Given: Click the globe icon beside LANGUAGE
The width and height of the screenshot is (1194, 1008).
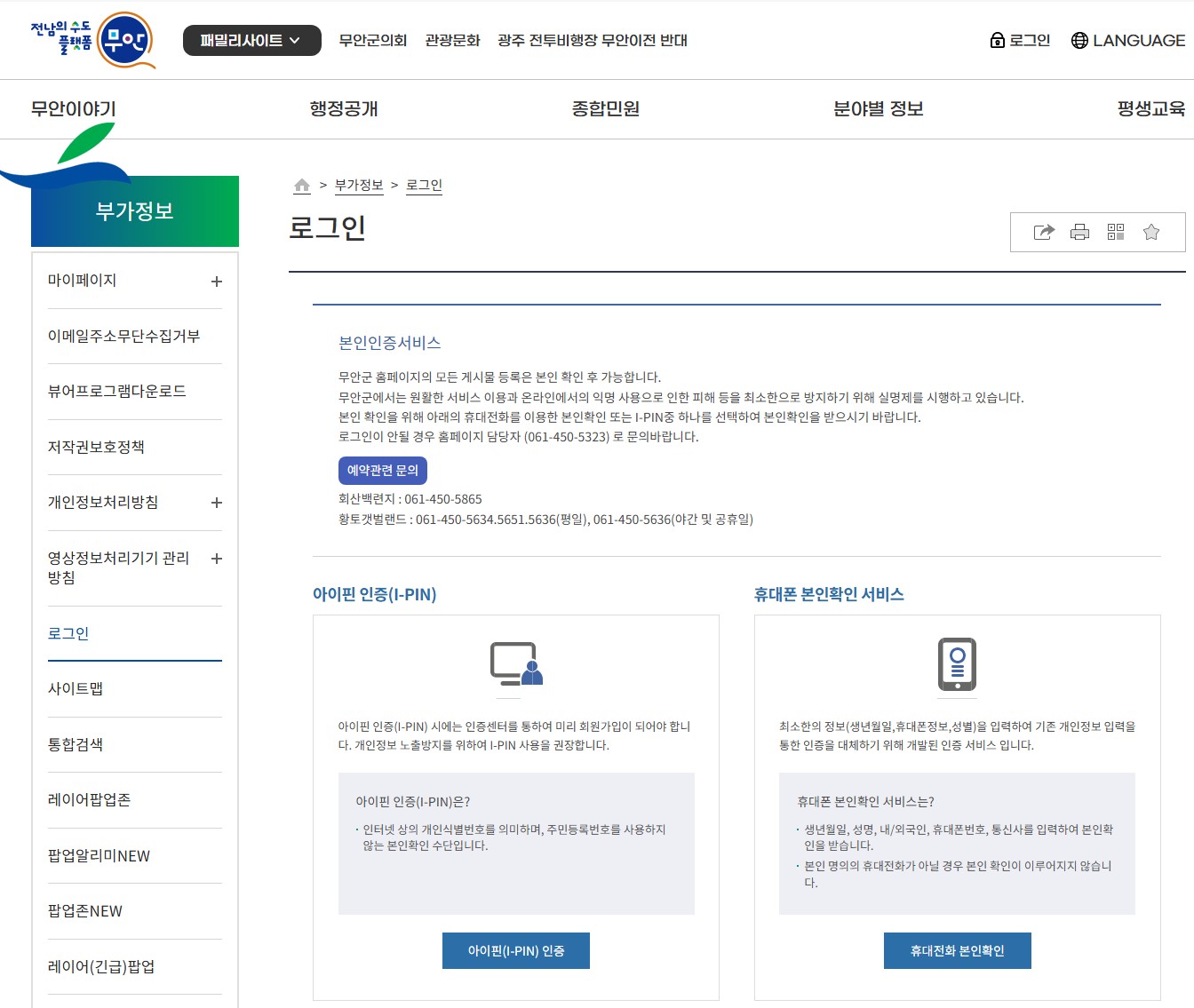Looking at the screenshot, I should click(1079, 40).
